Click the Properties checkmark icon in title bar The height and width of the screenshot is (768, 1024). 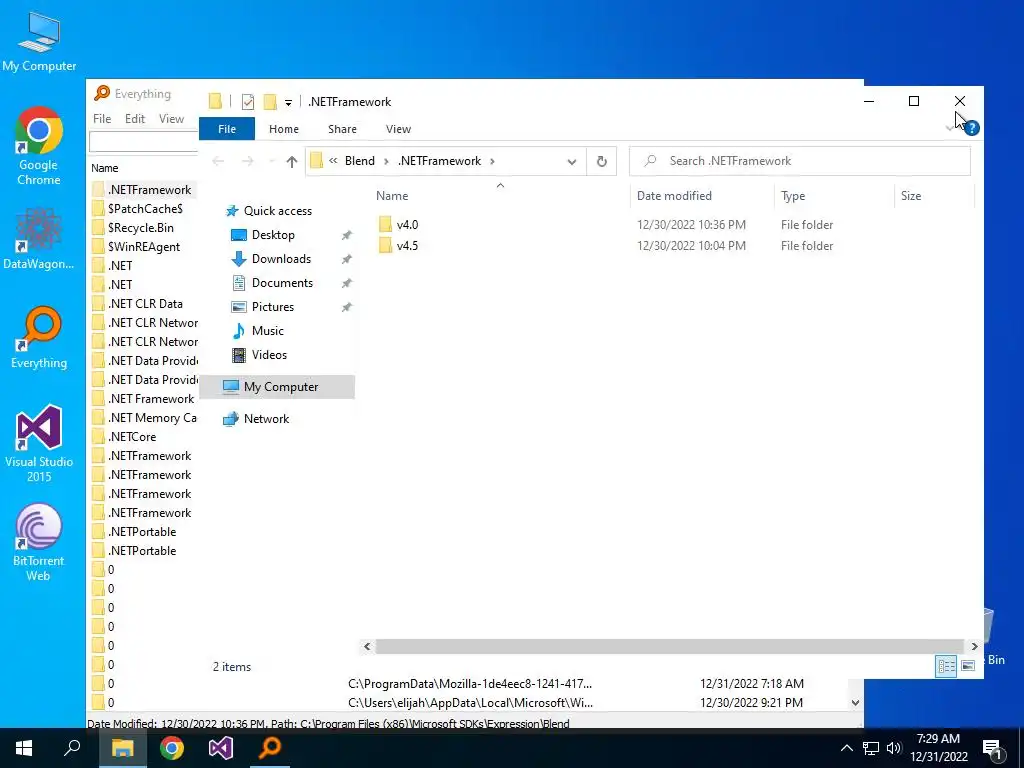pos(248,102)
